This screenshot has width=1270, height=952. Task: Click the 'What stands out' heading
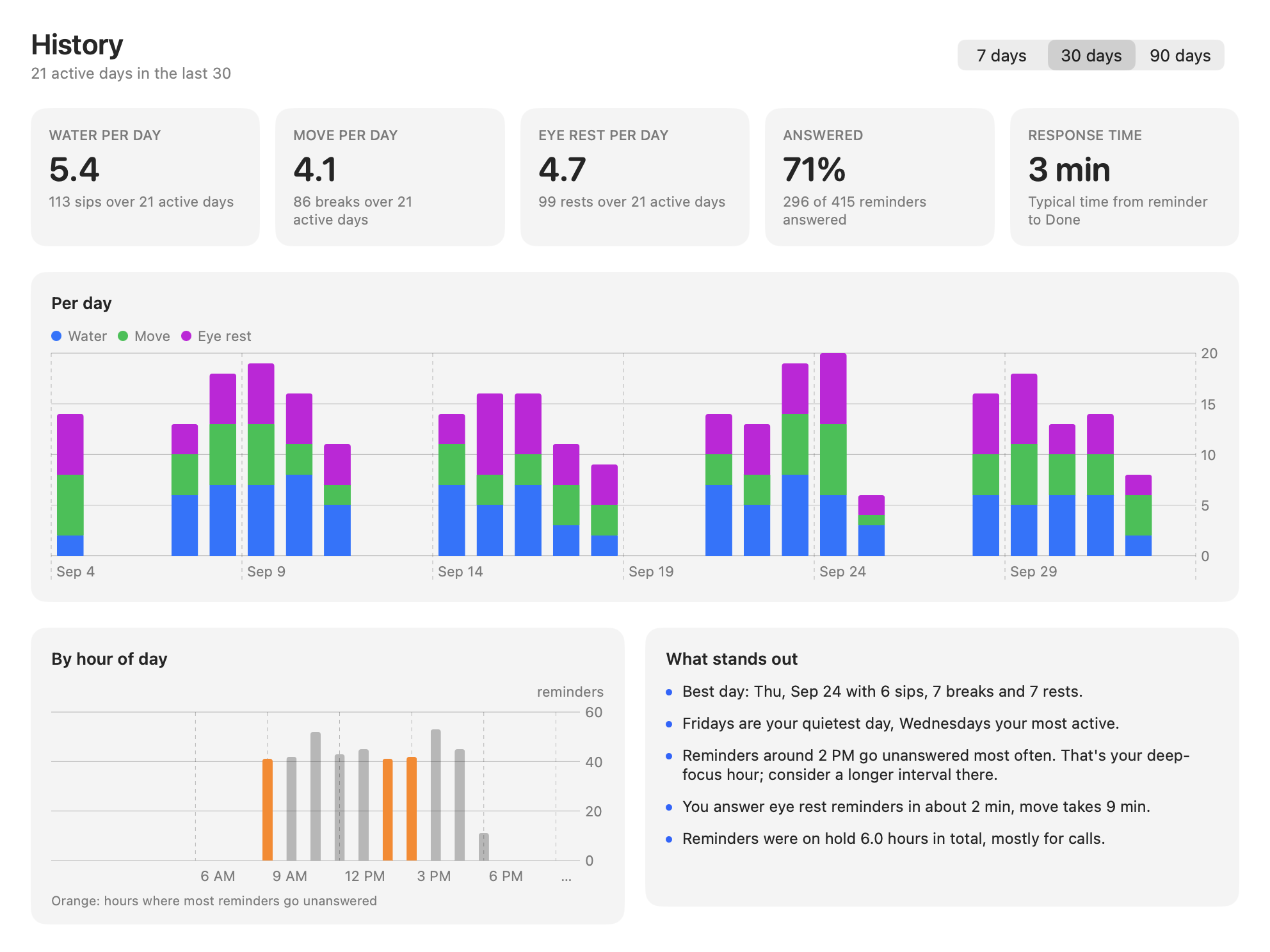pyautogui.click(x=732, y=659)
